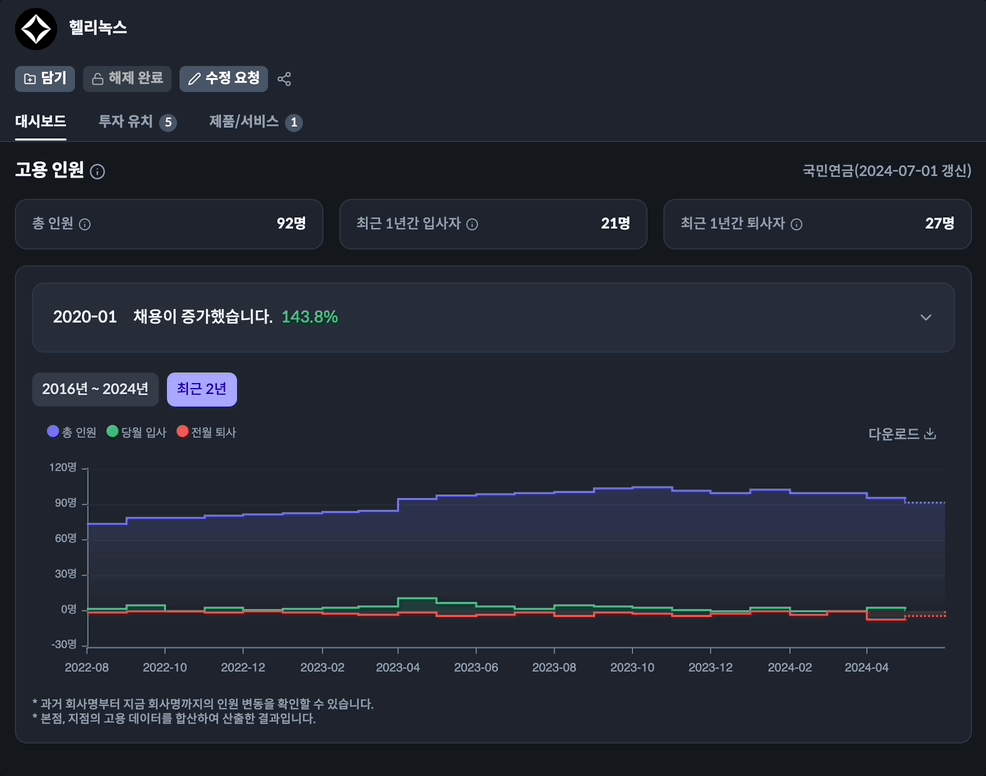Viewport: 986px width, 776px height.
Task: Switch to the 투자 유치 tab
Action: [136, 122]
